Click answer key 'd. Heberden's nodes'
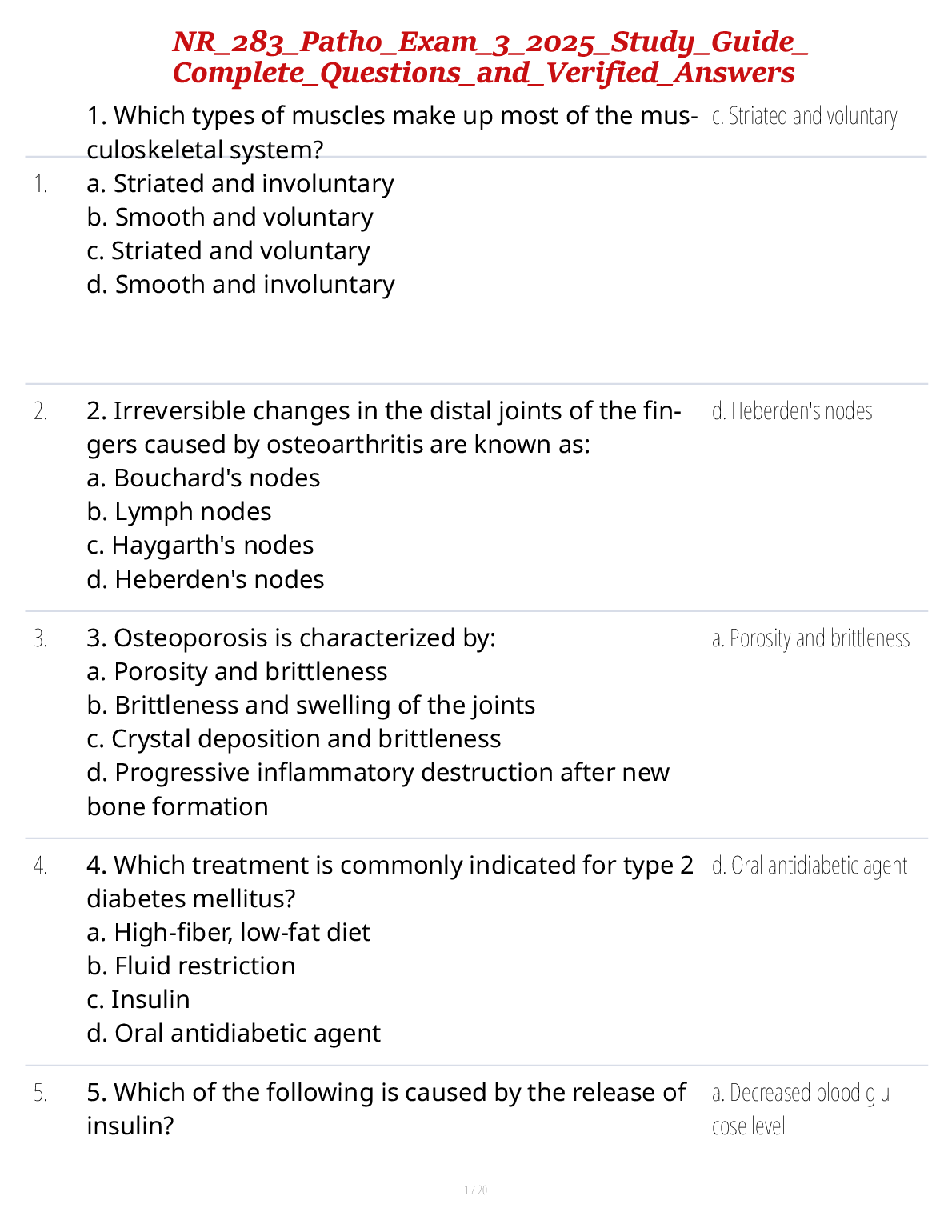 pyautogui.click(x=792, y=412)
